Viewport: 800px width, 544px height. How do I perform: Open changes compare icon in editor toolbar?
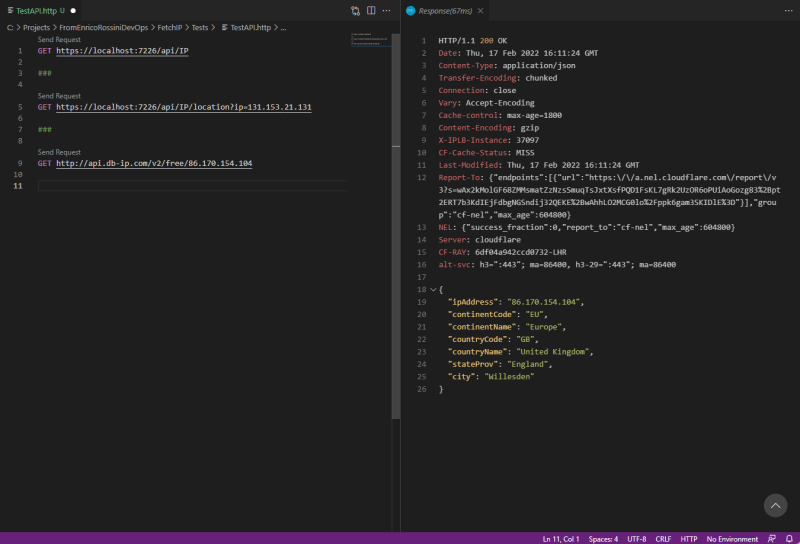(355, 11)
